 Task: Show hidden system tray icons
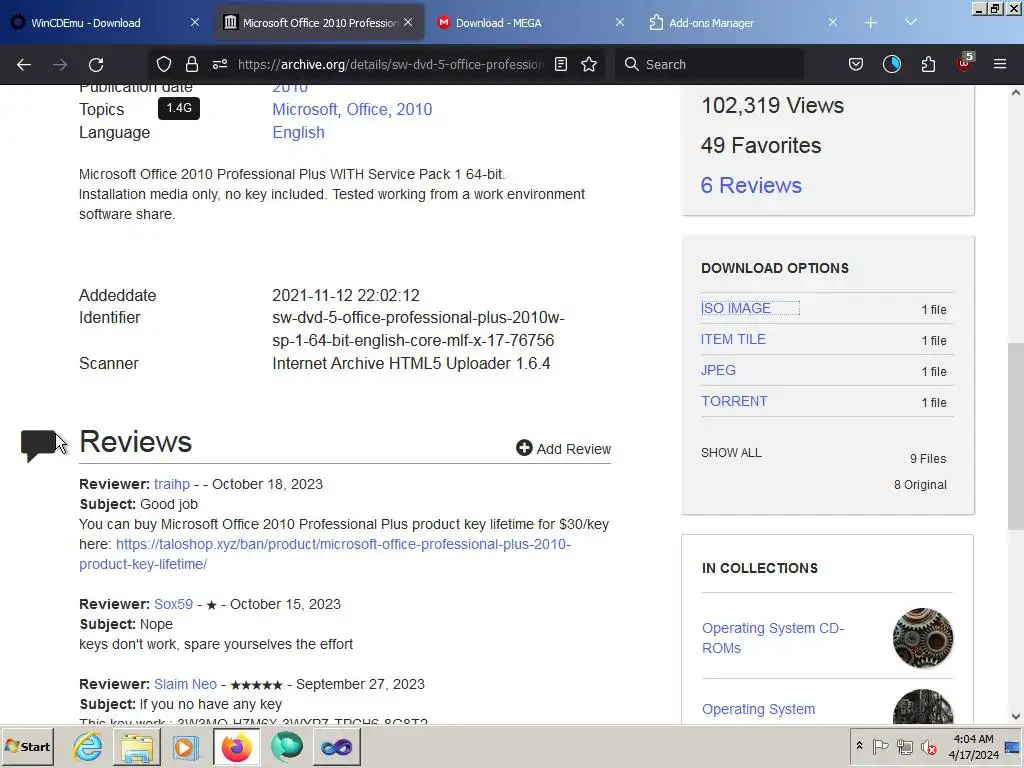859,746
